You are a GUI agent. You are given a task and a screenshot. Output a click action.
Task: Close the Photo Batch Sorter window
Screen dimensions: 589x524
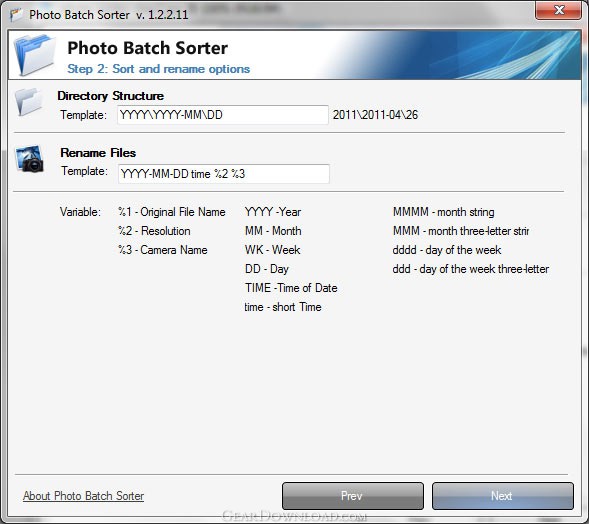[x=559, y=10]
